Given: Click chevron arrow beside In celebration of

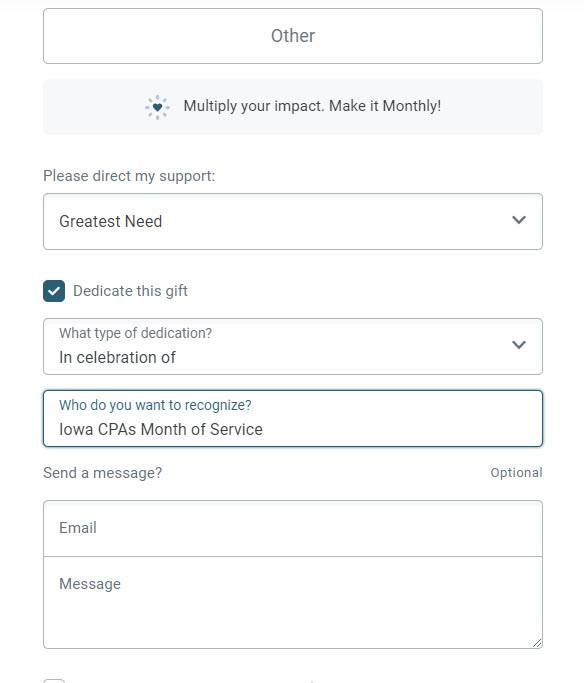Looking at the screenshot, I should point(519,345).
